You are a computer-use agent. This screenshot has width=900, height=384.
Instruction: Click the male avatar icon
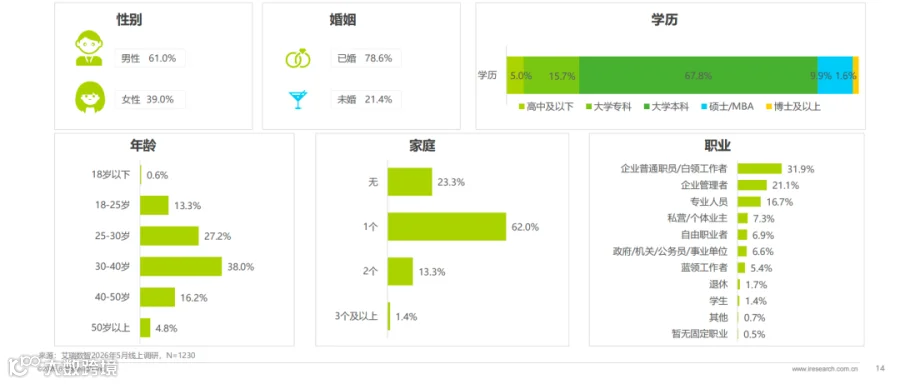89,49
